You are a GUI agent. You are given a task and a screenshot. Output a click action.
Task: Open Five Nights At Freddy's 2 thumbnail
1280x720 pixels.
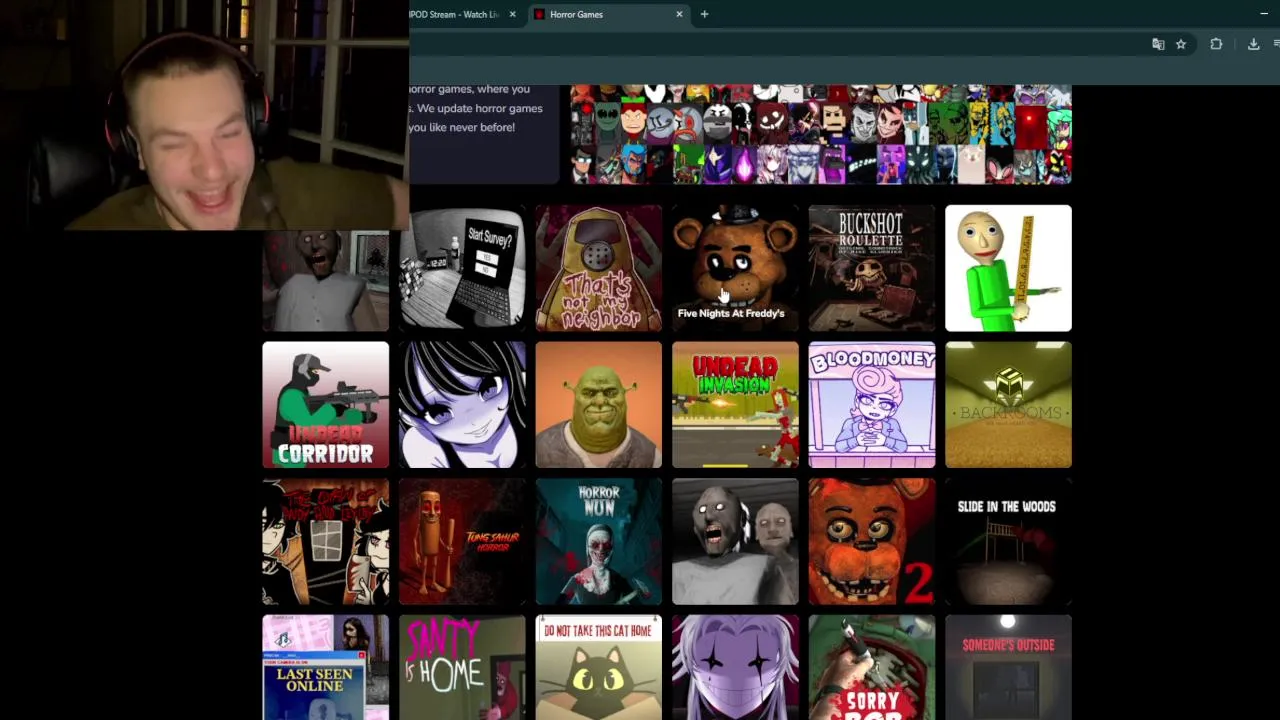tap(872, 542)
